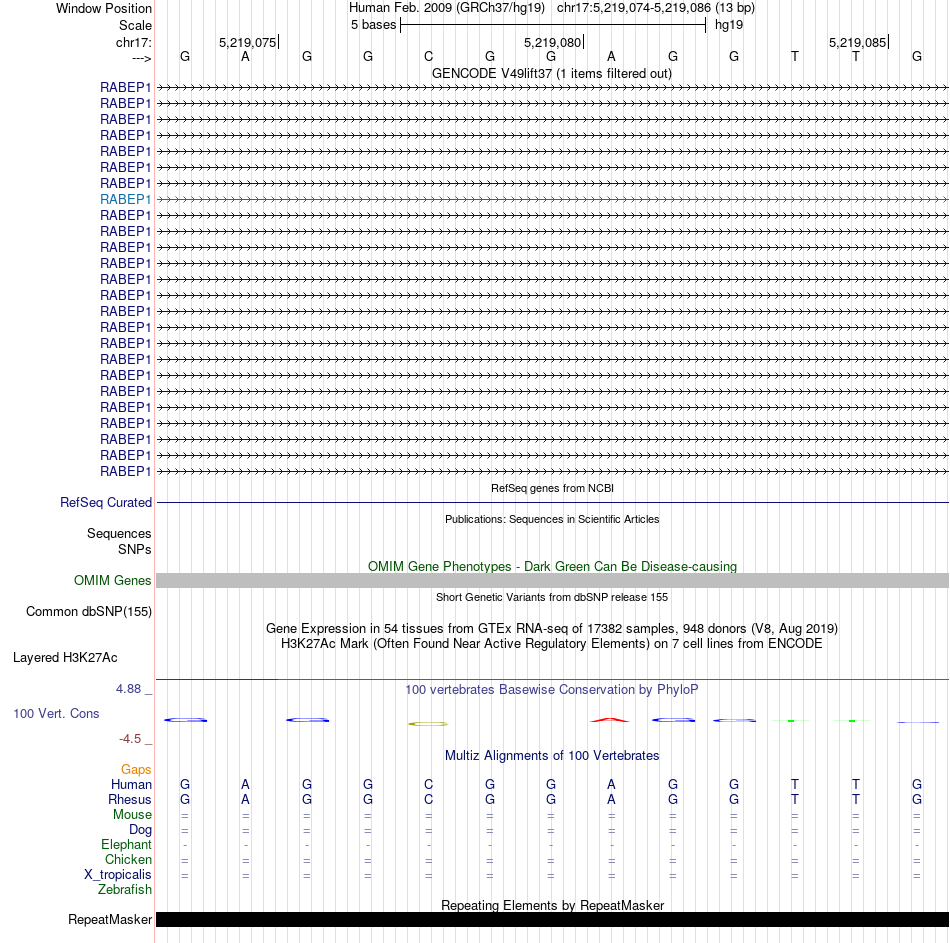The width and height of the screenshot is (950, 943).
Task: Click the GENCODE V49lift37 track title
Action: click(552, 73)
